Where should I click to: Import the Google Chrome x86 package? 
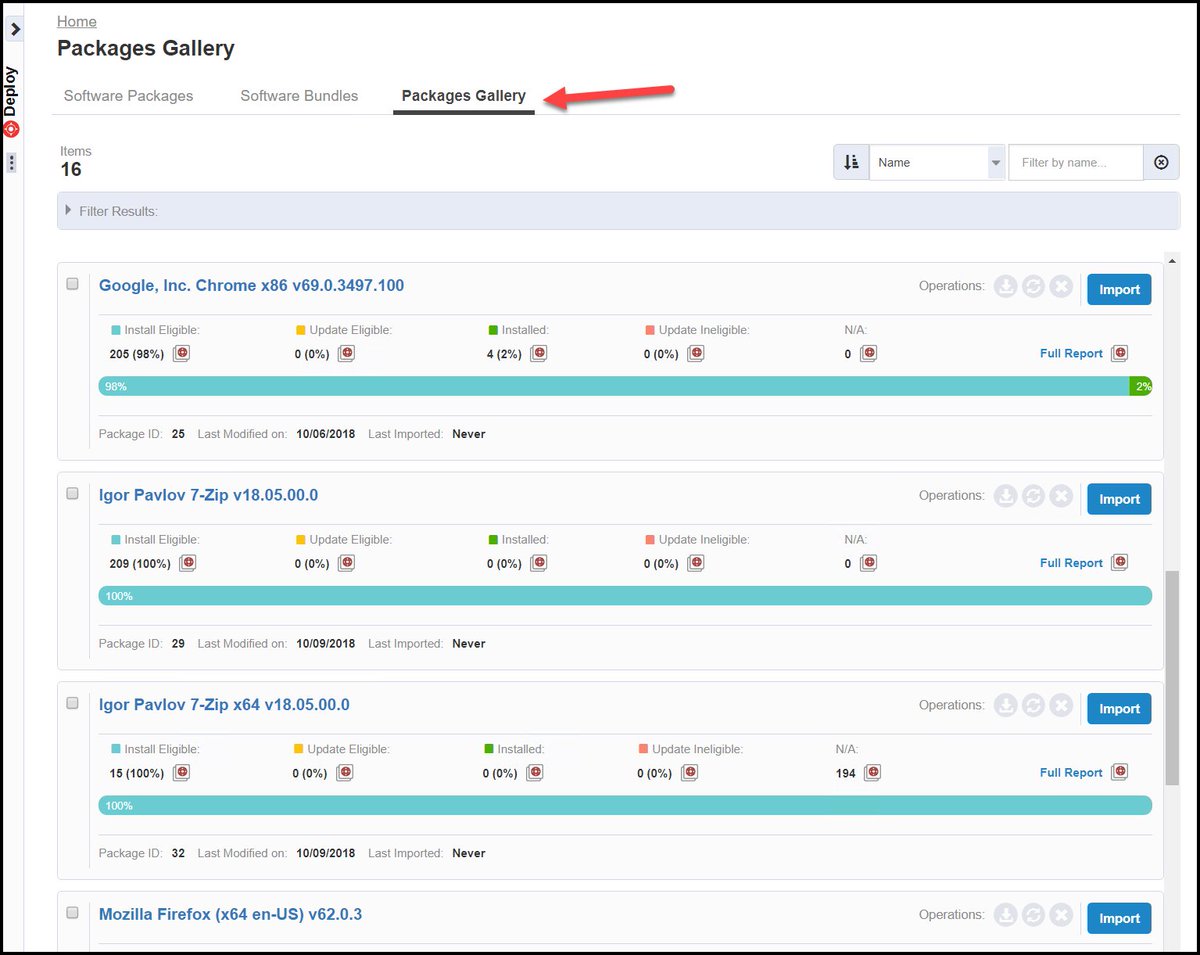[x=1119, y=289]
